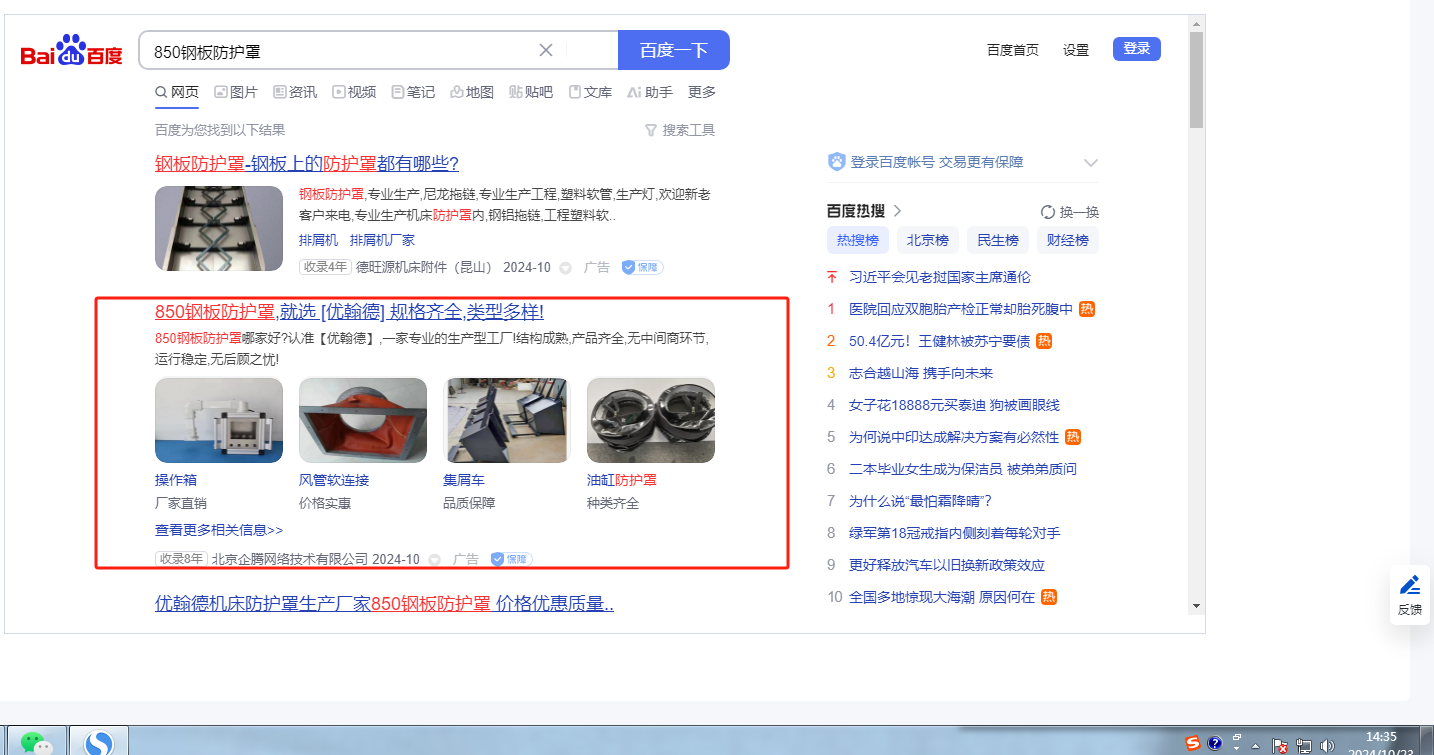Switch to the 图片 tab
1434x755 pixels.
236,92
